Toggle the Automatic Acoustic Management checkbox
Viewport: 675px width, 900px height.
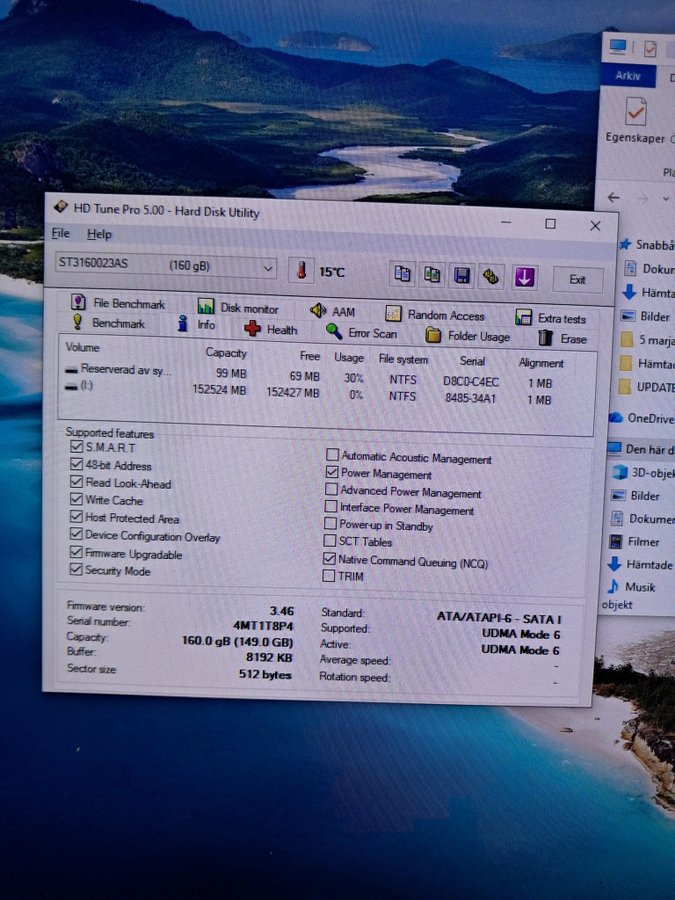[x=333, y=457]
